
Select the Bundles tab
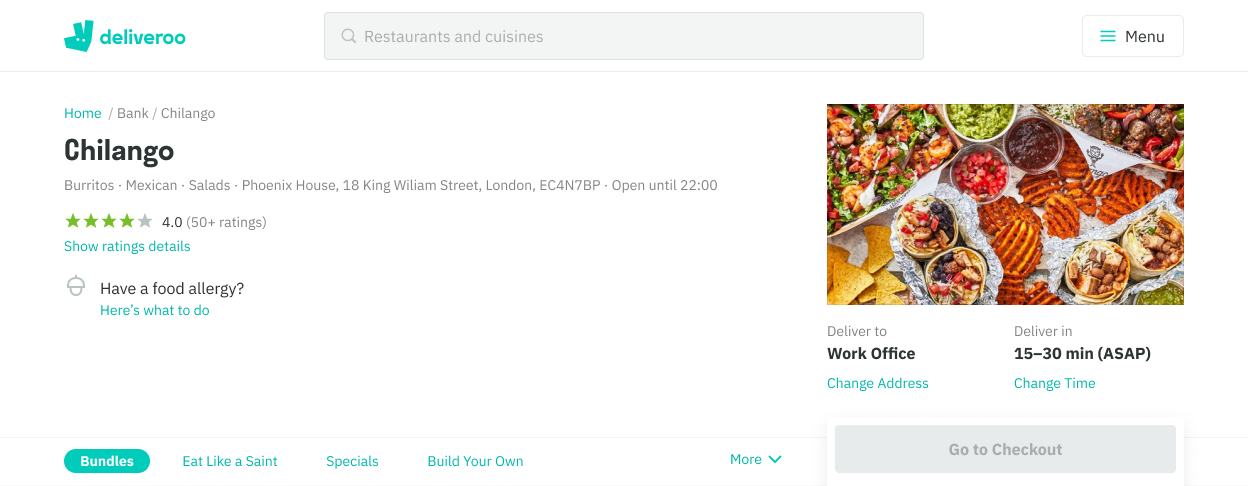pyautogui.click(x=107, y=461)
